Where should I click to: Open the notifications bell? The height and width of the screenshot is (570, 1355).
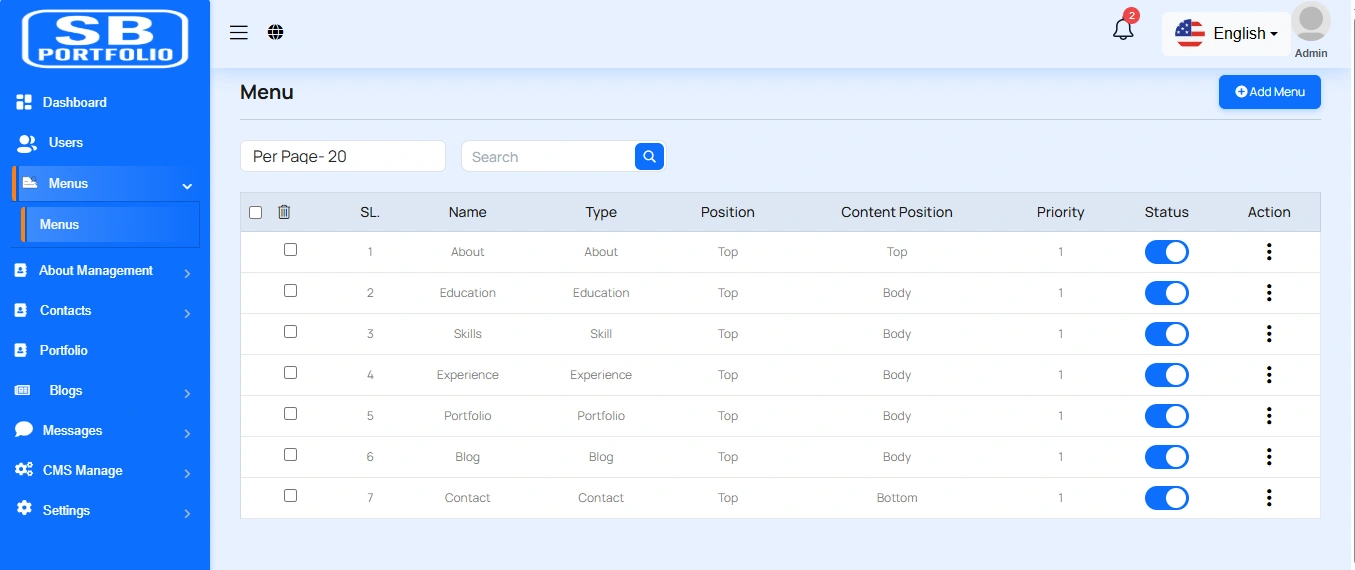coord(1123,30)
